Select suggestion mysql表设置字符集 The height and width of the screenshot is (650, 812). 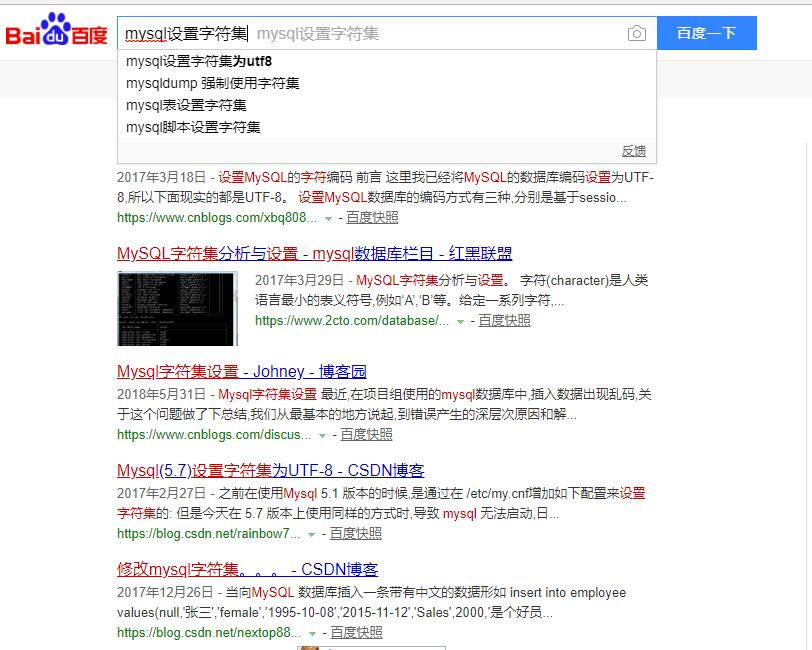pos(386,105)
